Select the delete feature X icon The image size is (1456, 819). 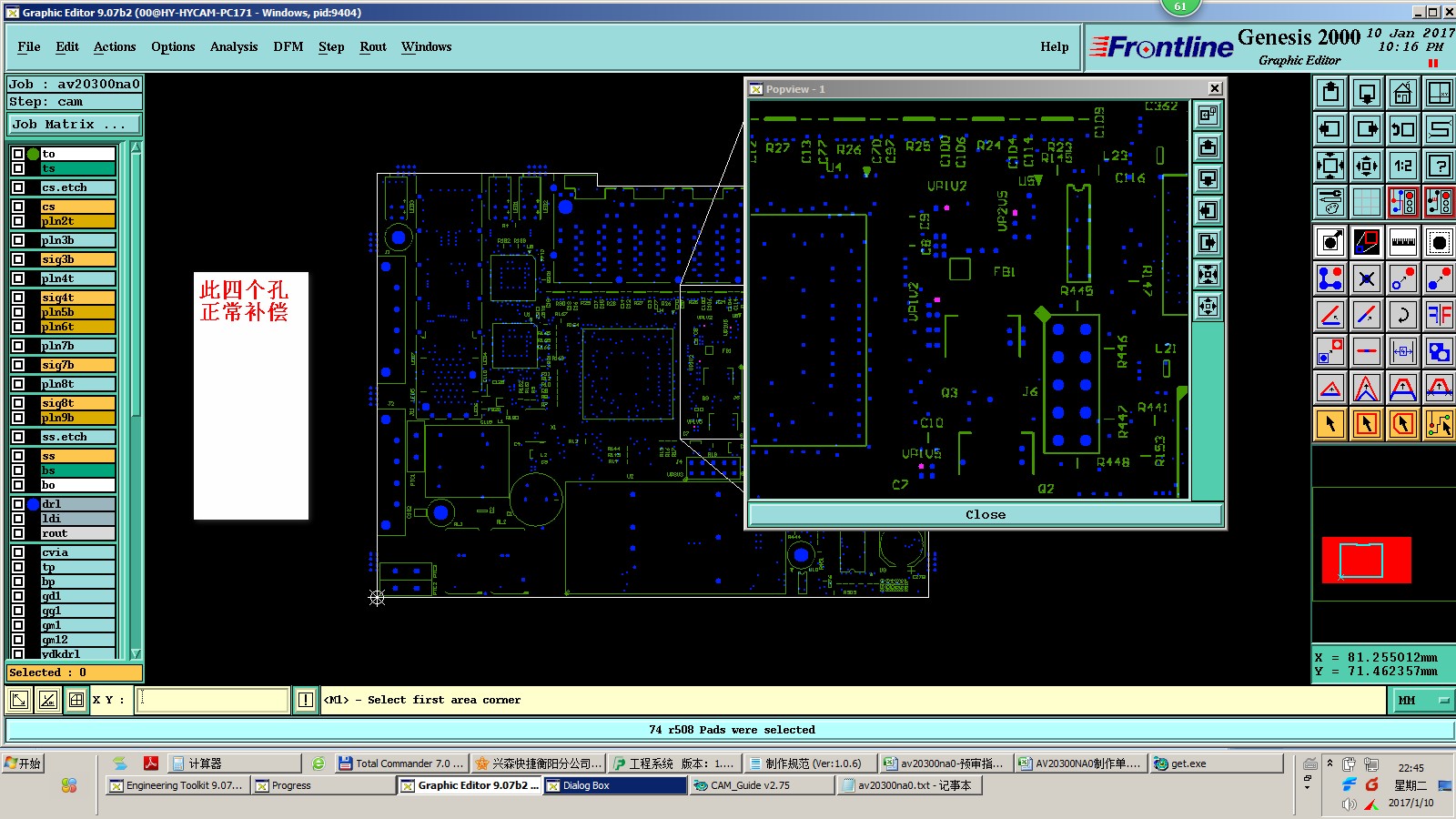point(1367,278)
